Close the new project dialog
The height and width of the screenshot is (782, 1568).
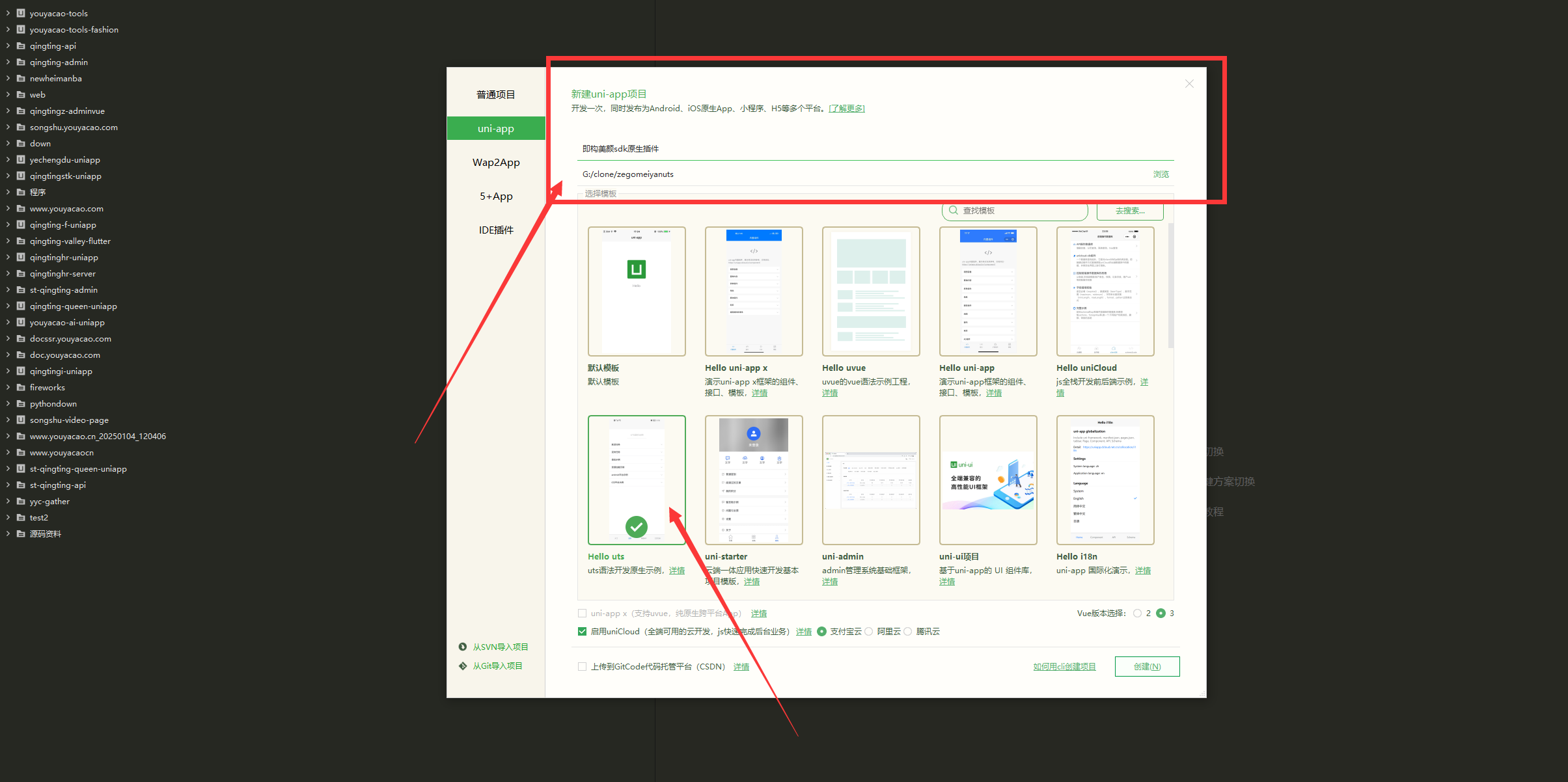(x=1189, y=84)
